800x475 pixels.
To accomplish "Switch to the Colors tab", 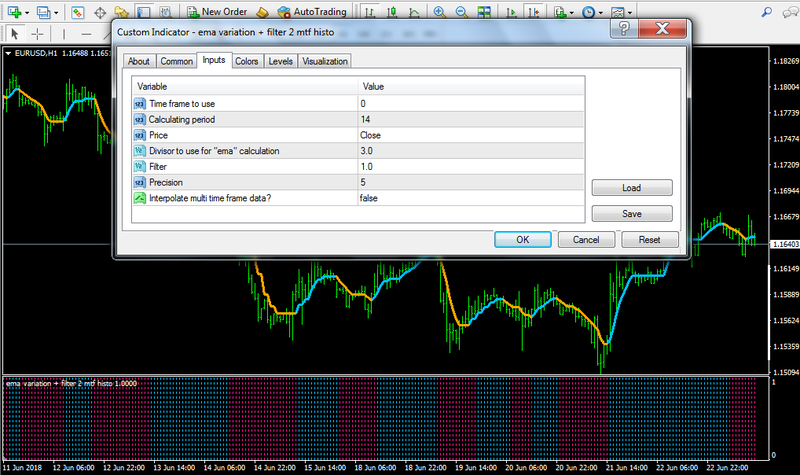I will coord(246,62).
